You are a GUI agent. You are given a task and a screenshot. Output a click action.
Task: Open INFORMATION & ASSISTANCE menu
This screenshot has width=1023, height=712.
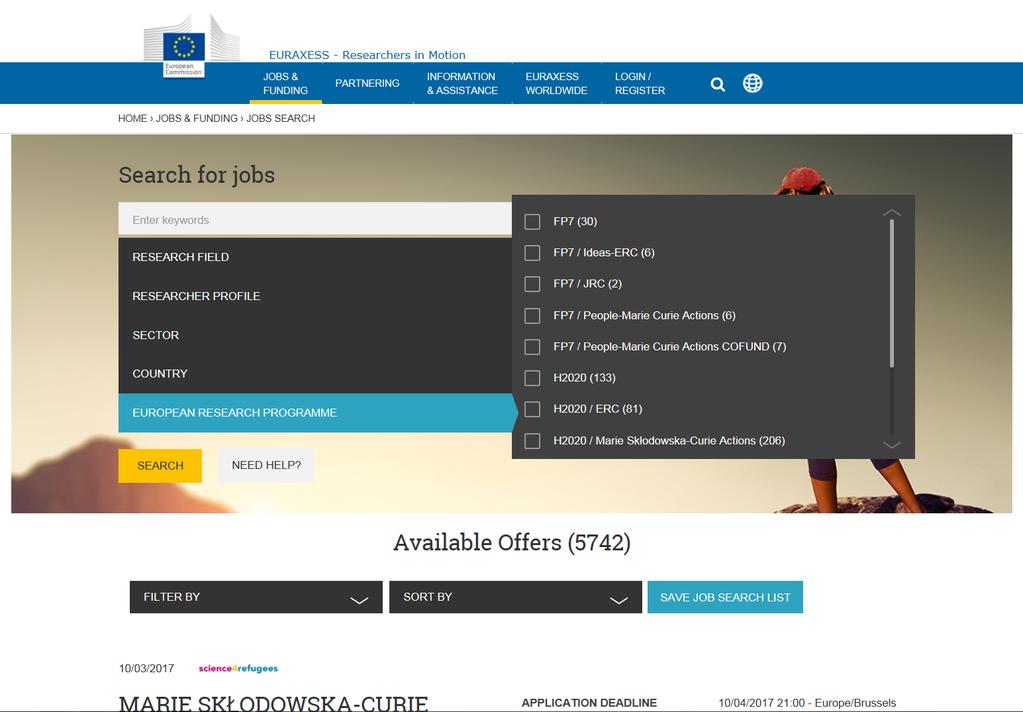click(x=463, y=84)
